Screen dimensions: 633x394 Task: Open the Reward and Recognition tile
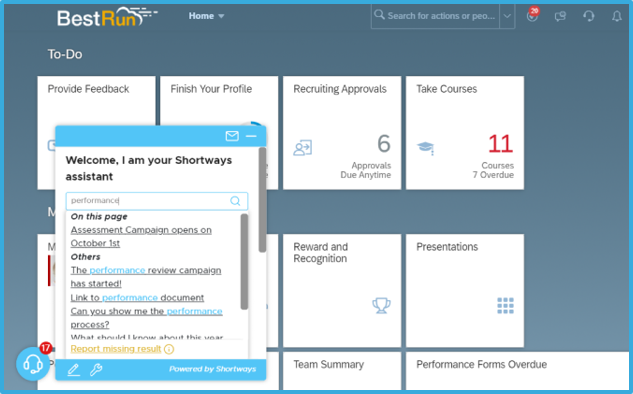coord(342,291)
